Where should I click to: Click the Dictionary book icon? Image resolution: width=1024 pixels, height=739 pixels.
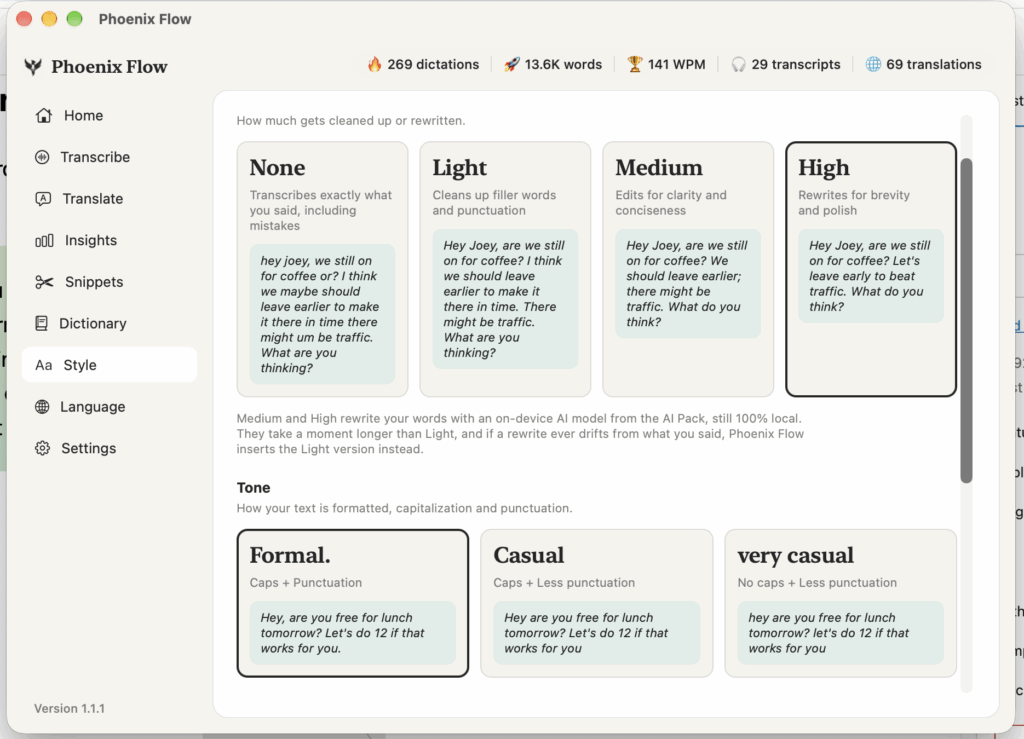[41, 324]
